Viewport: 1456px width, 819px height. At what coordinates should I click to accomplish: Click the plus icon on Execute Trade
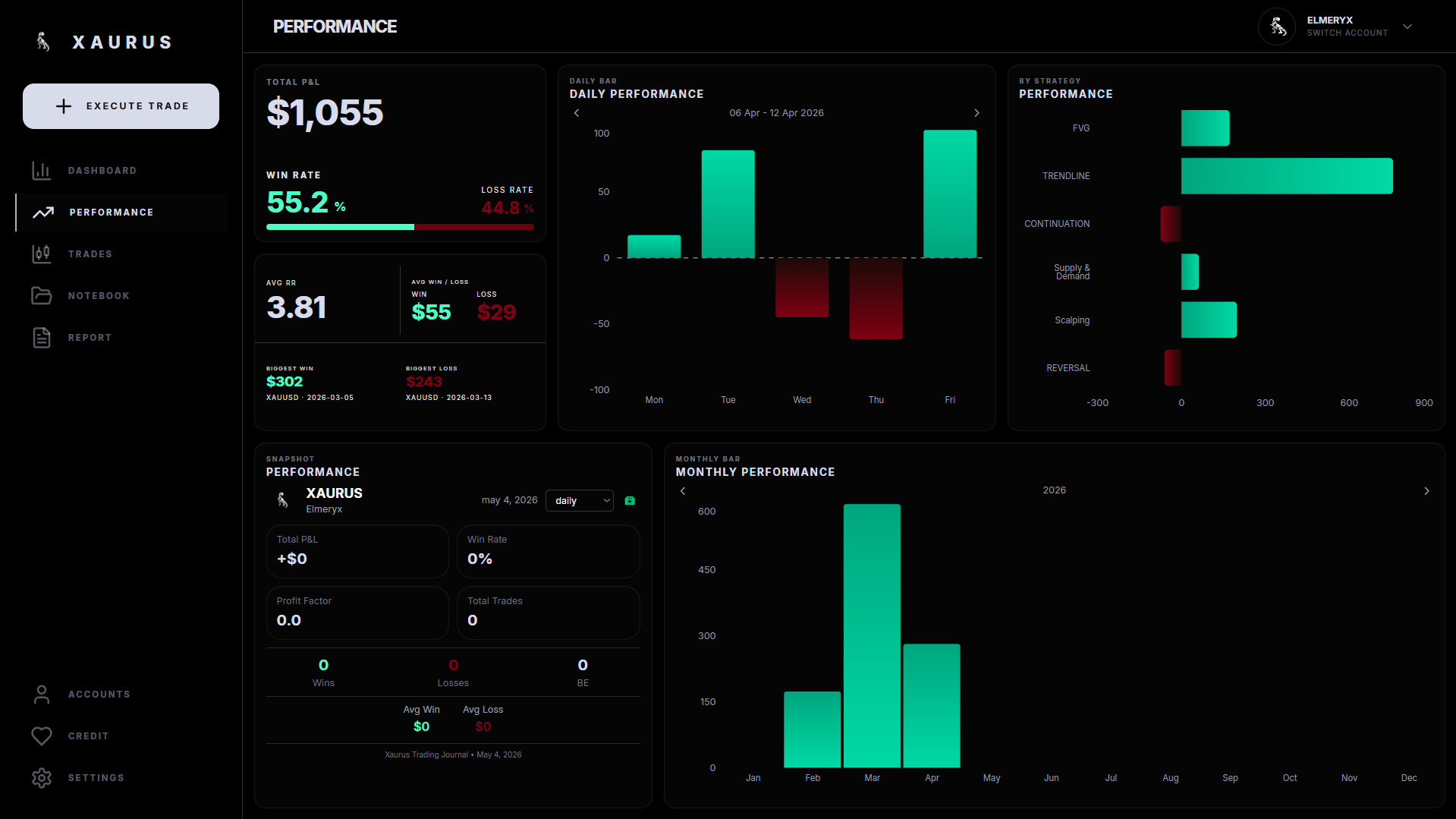click(64, 106)
